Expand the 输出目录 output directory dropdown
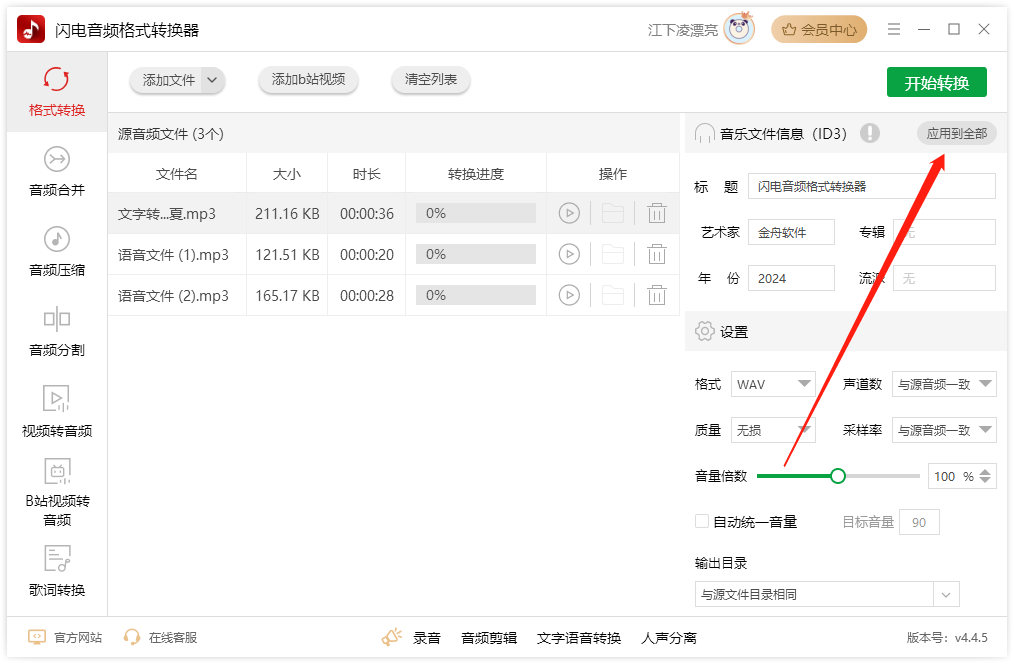 coord(946,594)
